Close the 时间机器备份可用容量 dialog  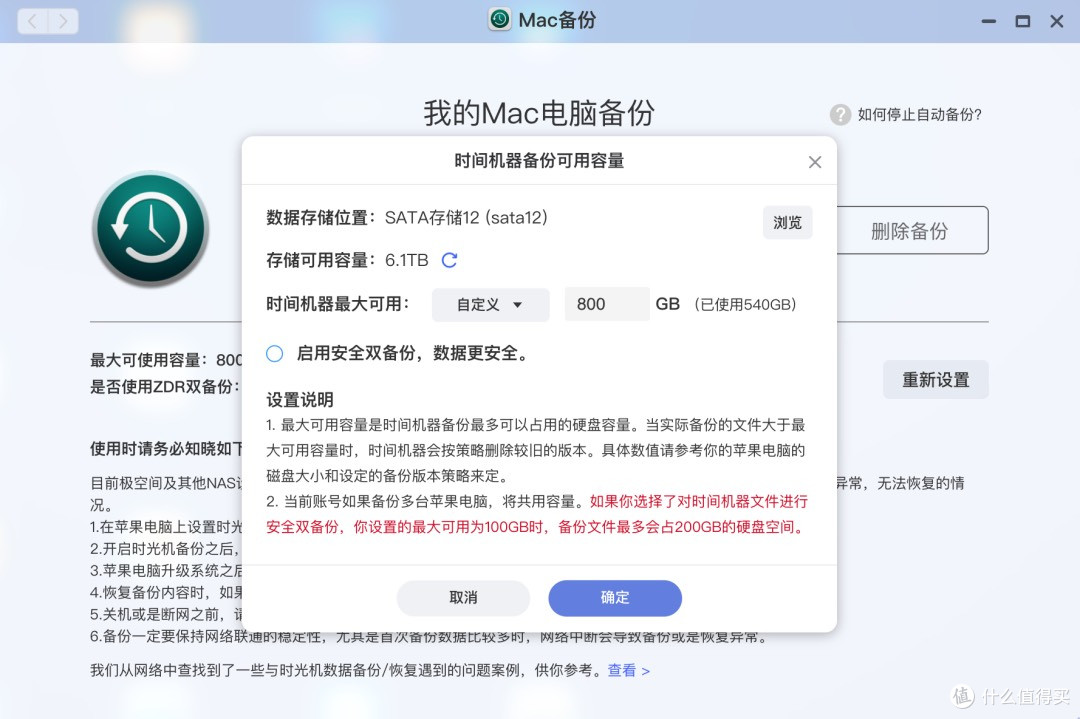pyautogui.click(x=815, y=161)
